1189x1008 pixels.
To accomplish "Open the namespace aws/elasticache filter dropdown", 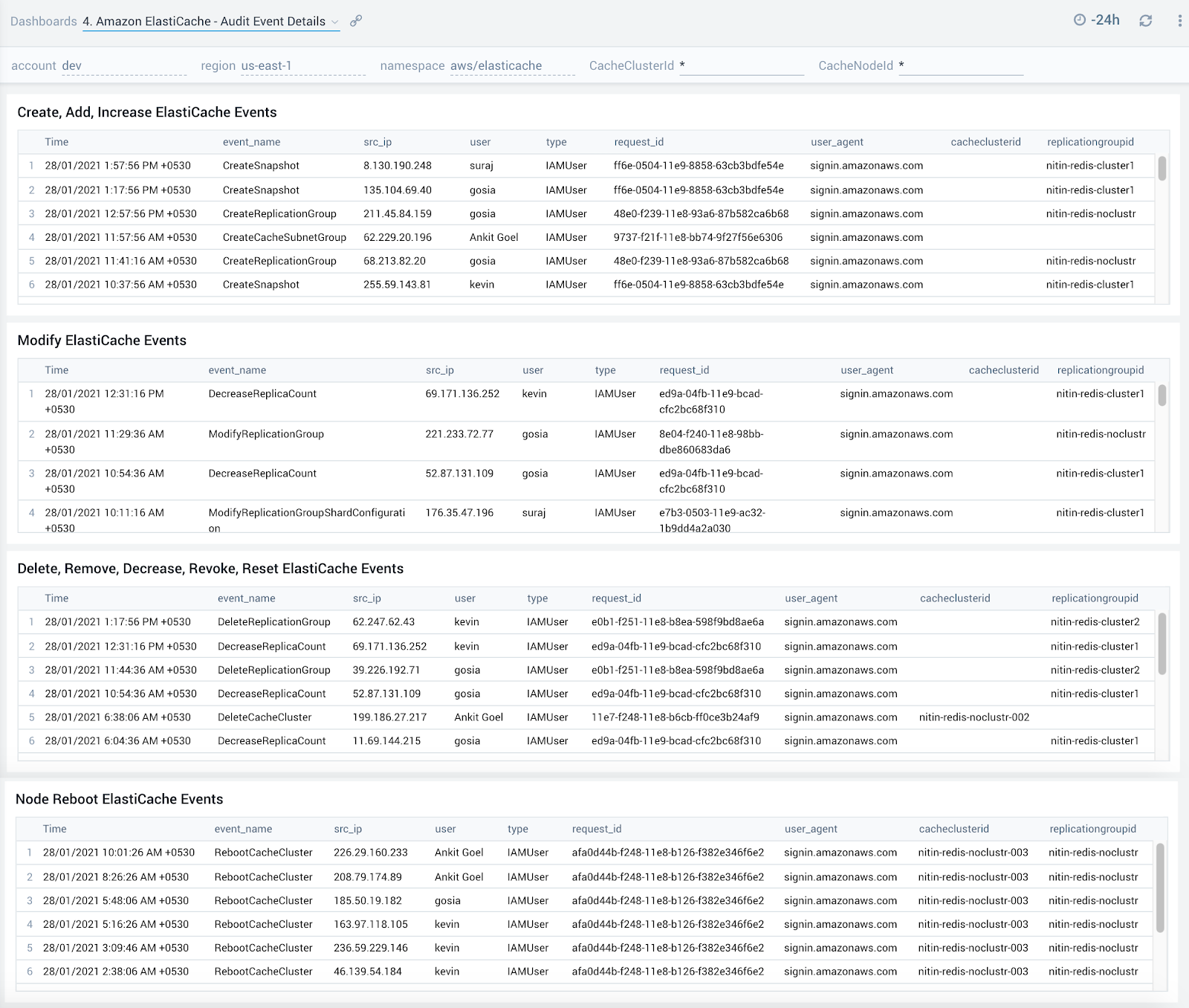I will coord(496,65).
